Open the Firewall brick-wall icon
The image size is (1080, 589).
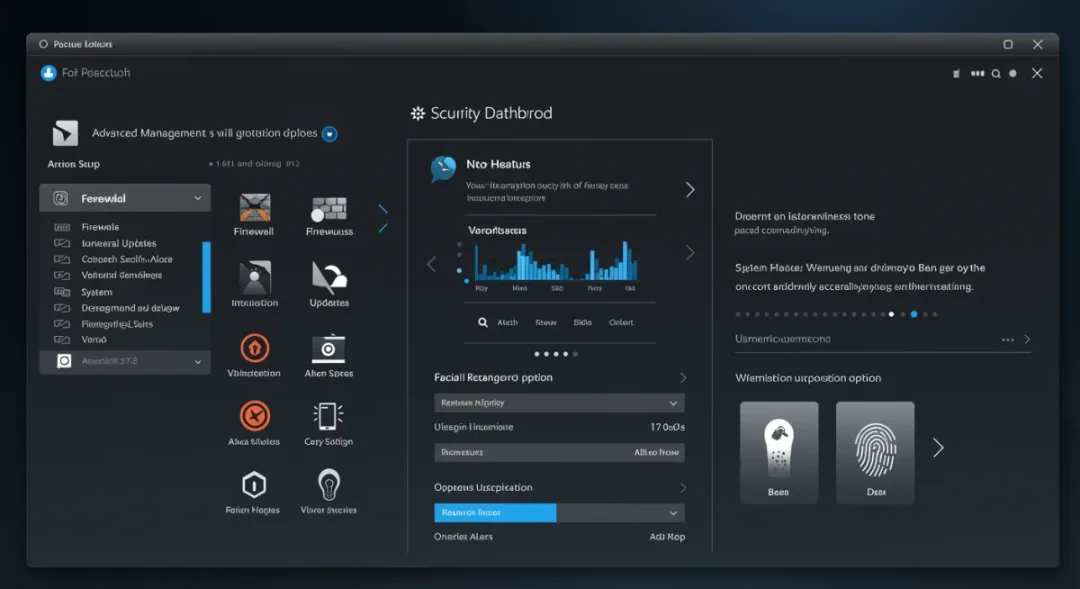coord(255,207)
